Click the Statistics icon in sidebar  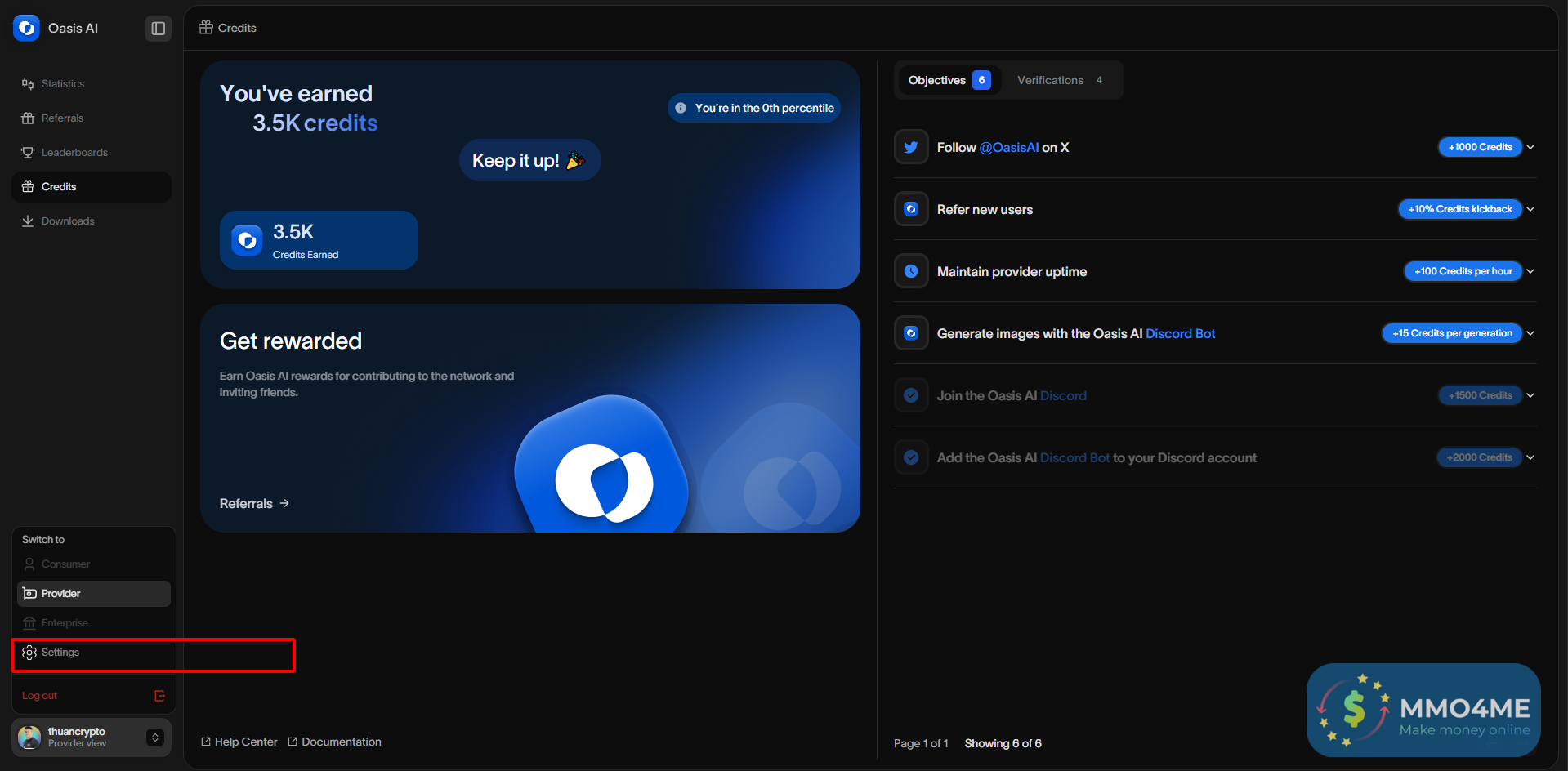[28, 84]
